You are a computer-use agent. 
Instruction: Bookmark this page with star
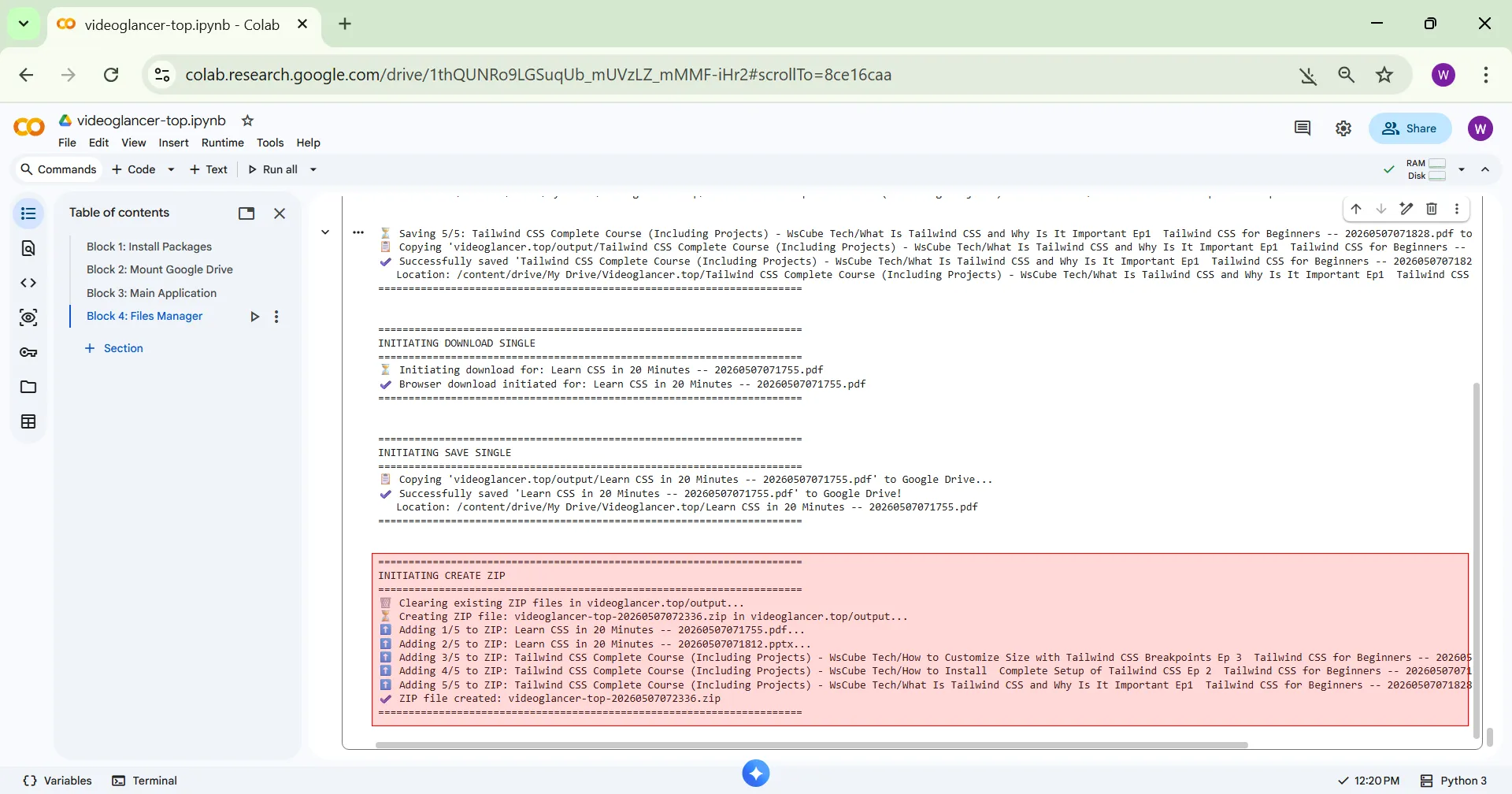pos(1384,75)
